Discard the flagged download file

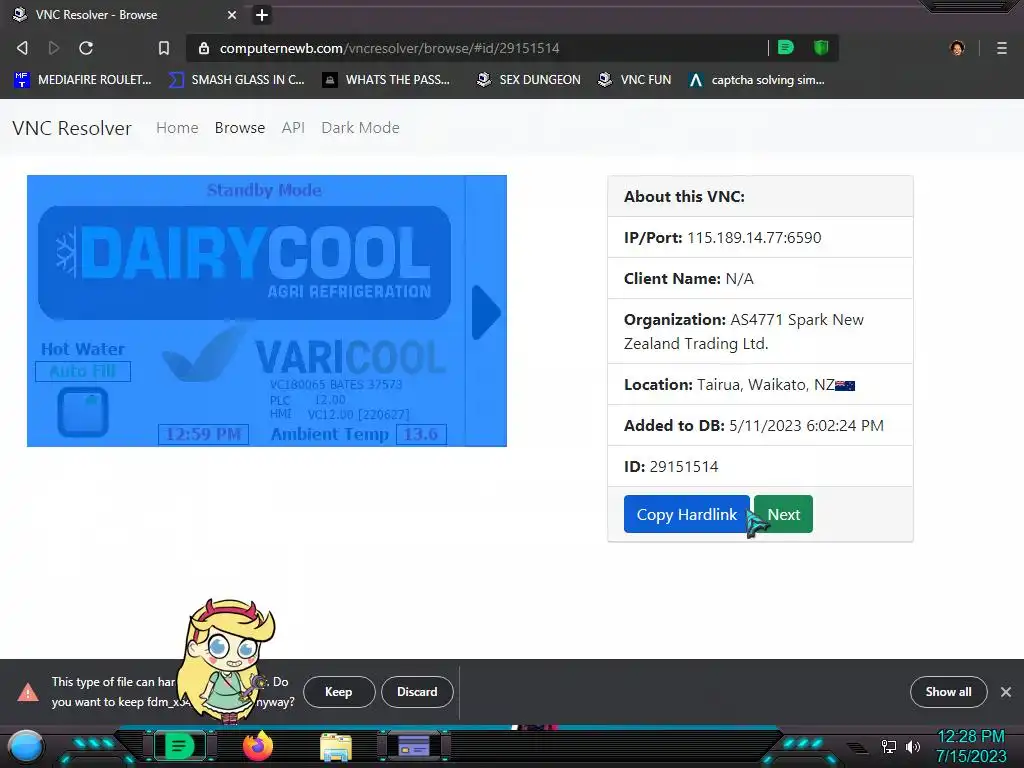417,692
